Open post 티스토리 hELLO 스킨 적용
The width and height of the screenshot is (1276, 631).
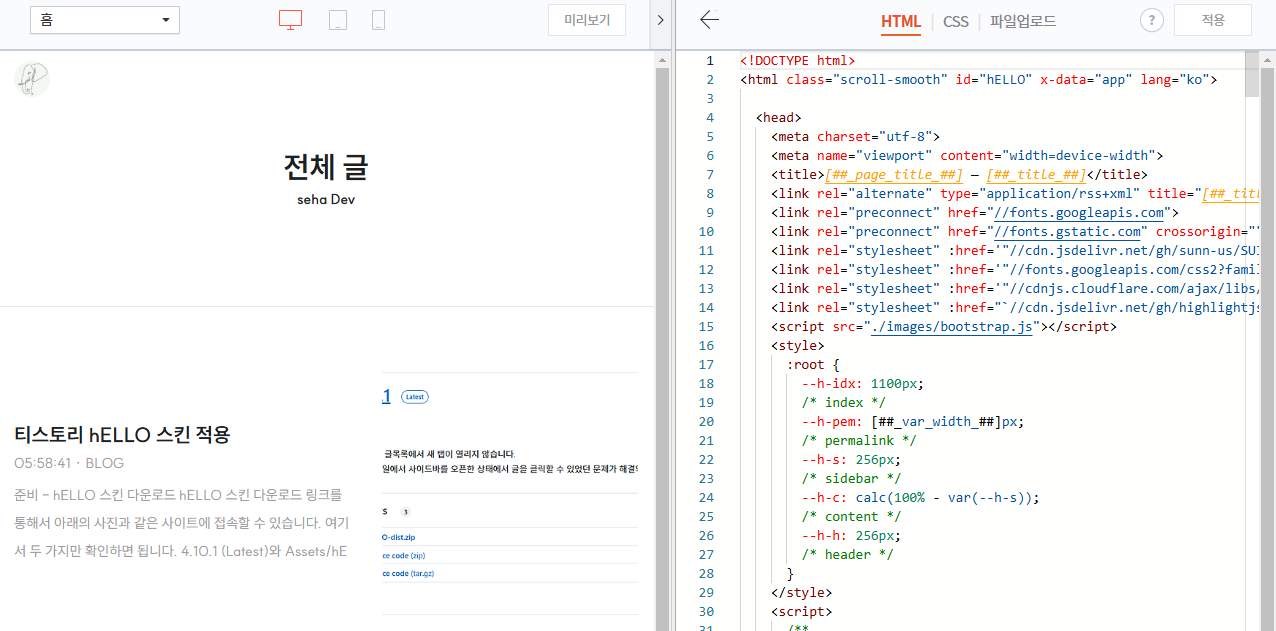click(122, 435)
